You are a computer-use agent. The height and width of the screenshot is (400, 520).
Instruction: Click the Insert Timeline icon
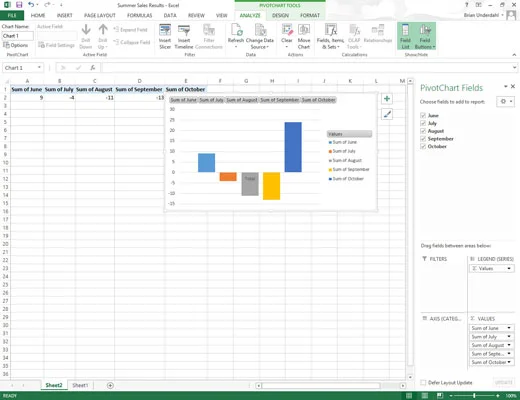(184, 31)
